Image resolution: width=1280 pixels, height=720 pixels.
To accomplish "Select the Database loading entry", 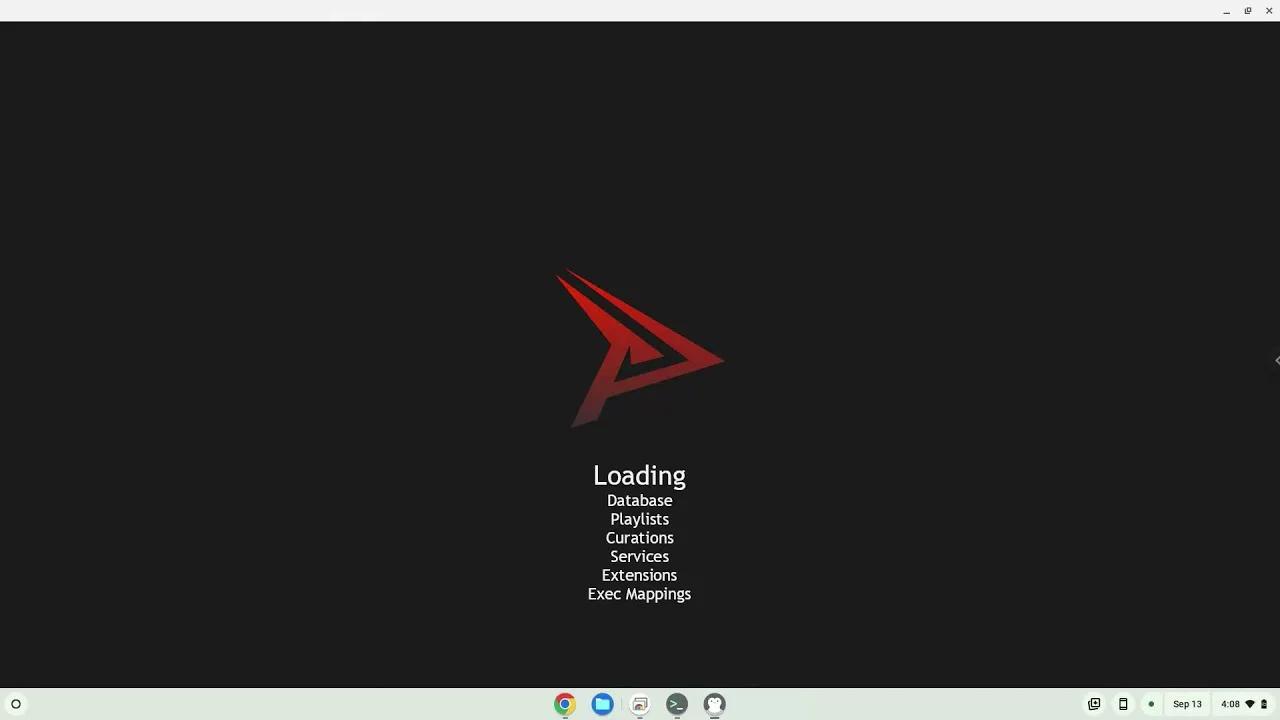I will (639, 500).
